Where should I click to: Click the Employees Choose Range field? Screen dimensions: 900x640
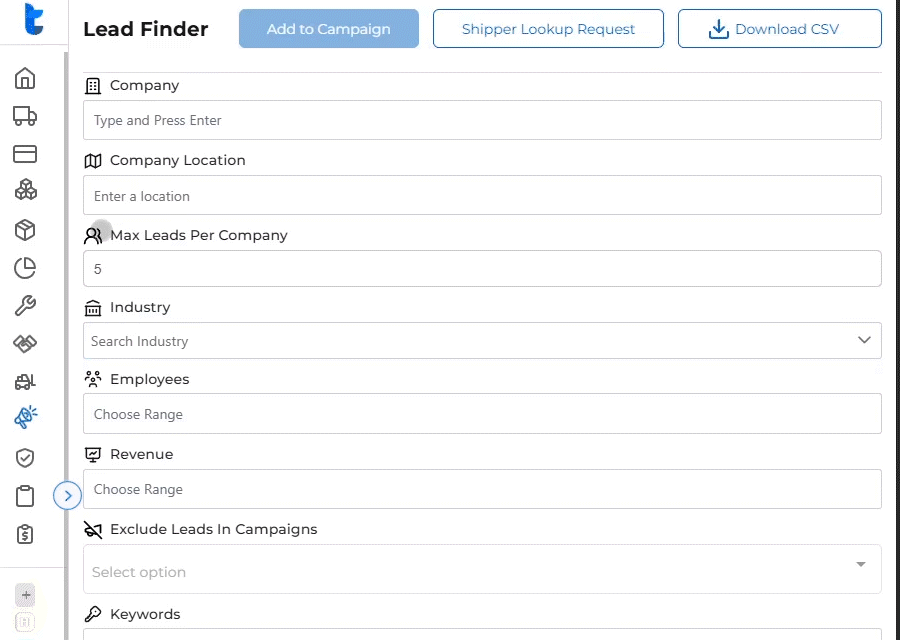[x=482, y=414]
